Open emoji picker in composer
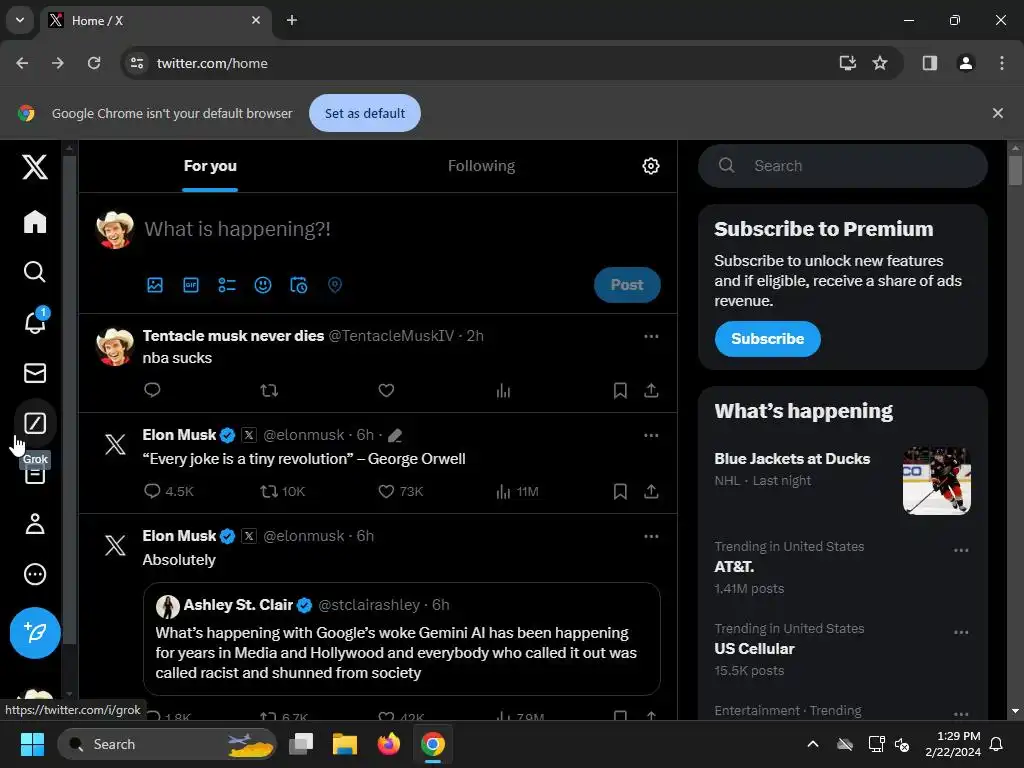This screenshot has height=768, width=1024. [263, 285]
